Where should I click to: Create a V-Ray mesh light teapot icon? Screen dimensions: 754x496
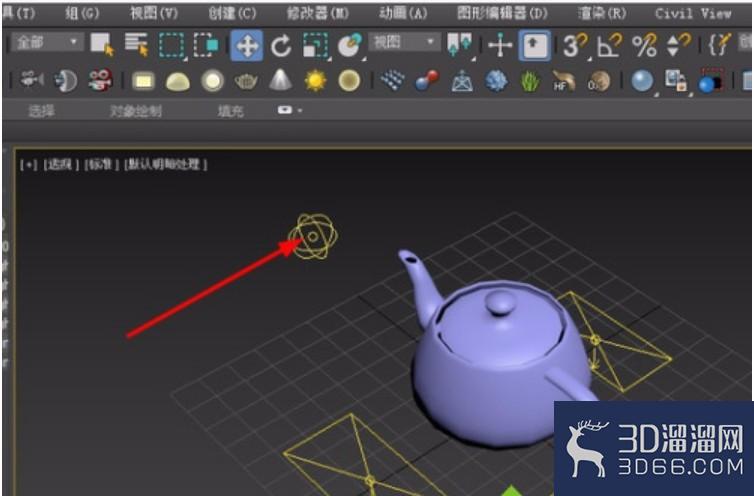pyautogui.click(x=246, y=81)
